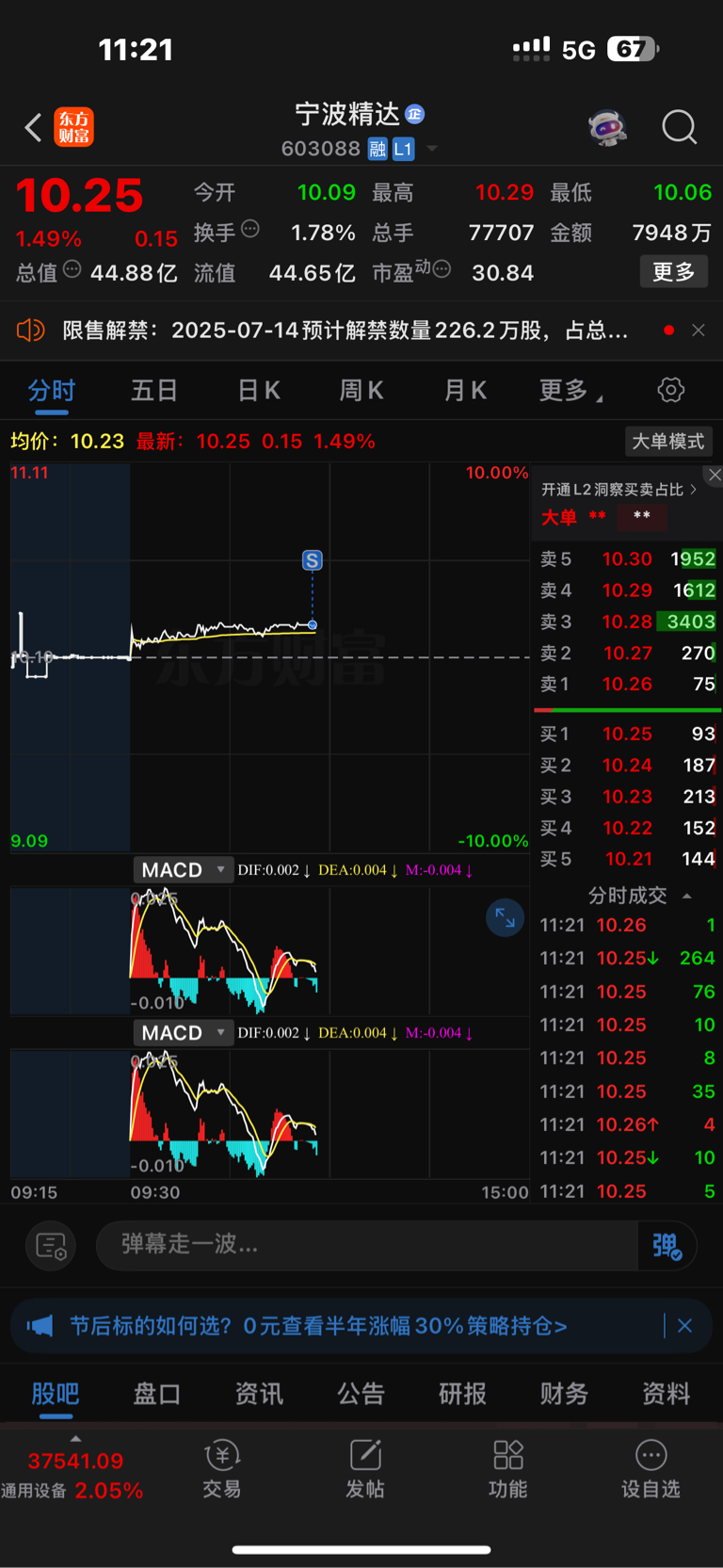Tap the verified badge beside 宁波精达
The height and width of the screenshot is (1568, 723).
[414, 114]
